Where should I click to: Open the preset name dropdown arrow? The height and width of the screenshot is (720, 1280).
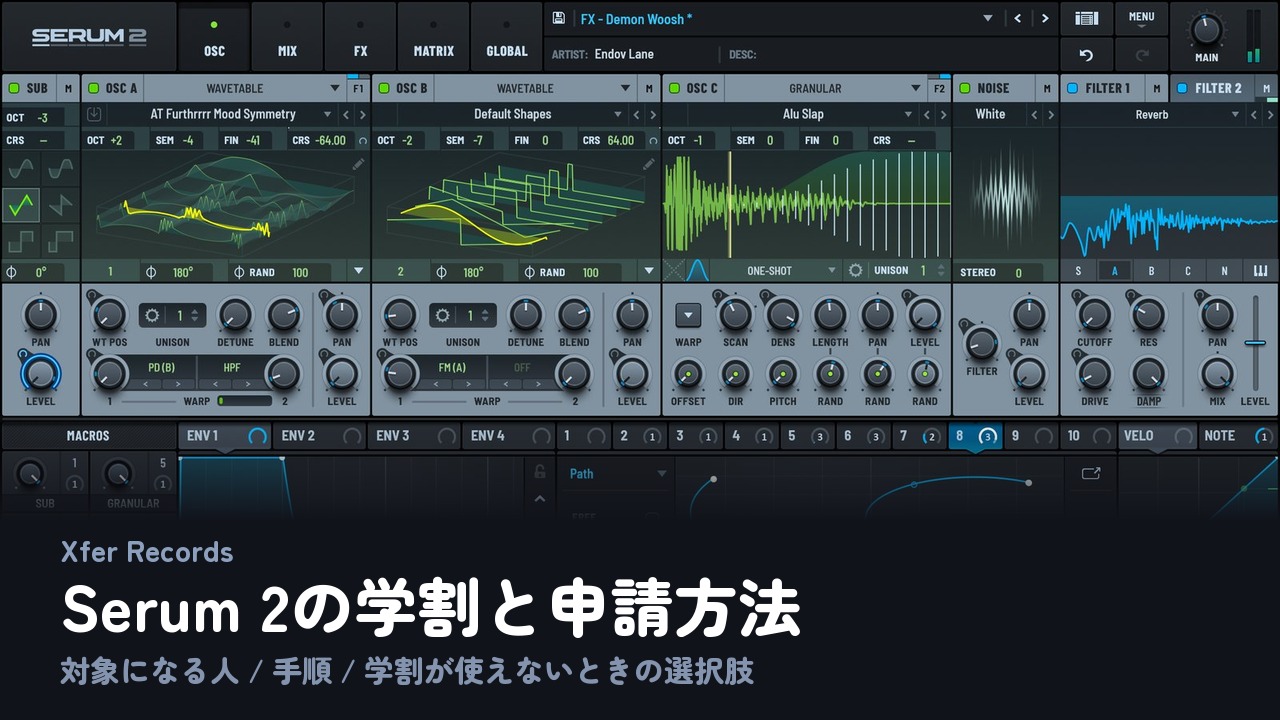(x=988, y=18)
